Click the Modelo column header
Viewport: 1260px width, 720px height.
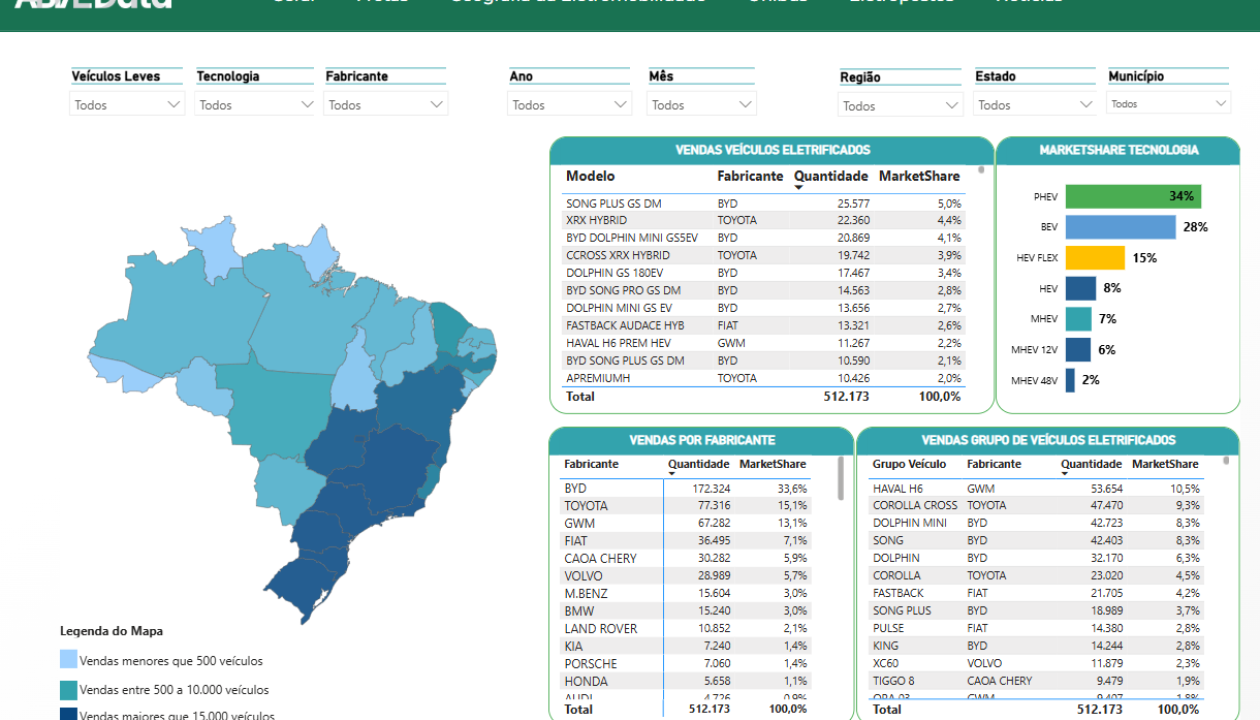point(590,176)
